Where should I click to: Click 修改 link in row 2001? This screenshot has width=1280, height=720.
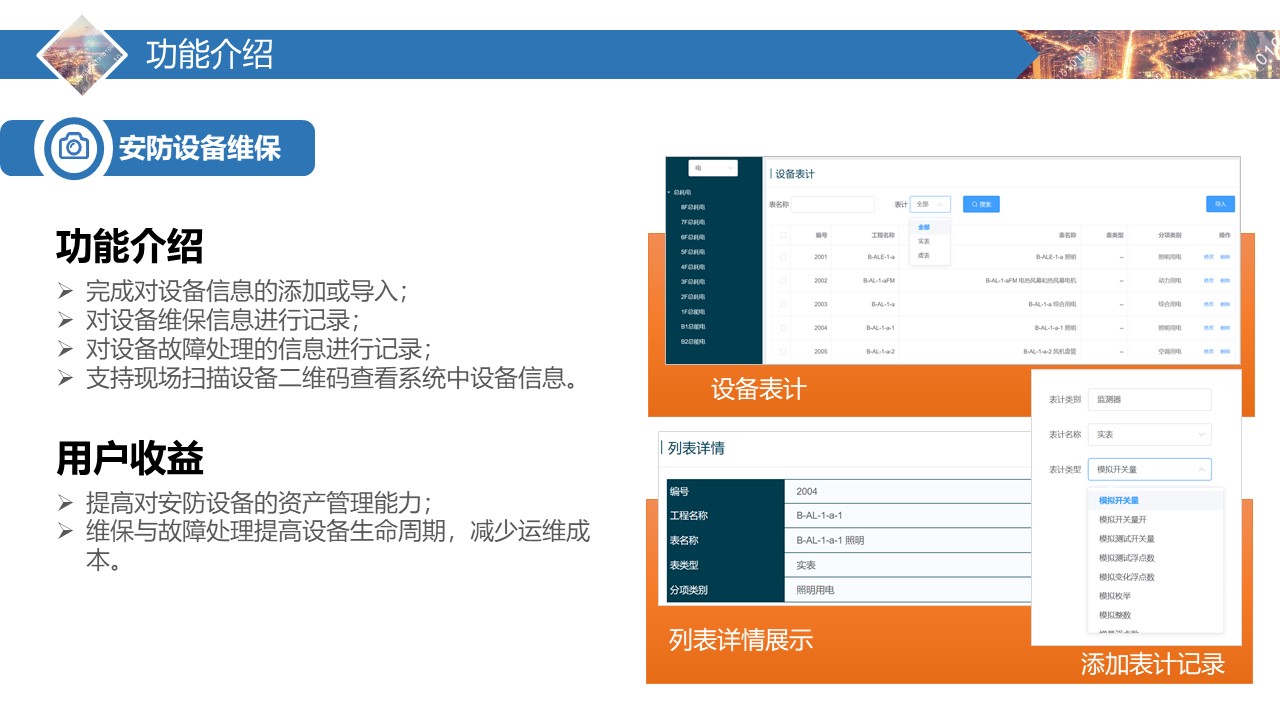coord(1208,257)
